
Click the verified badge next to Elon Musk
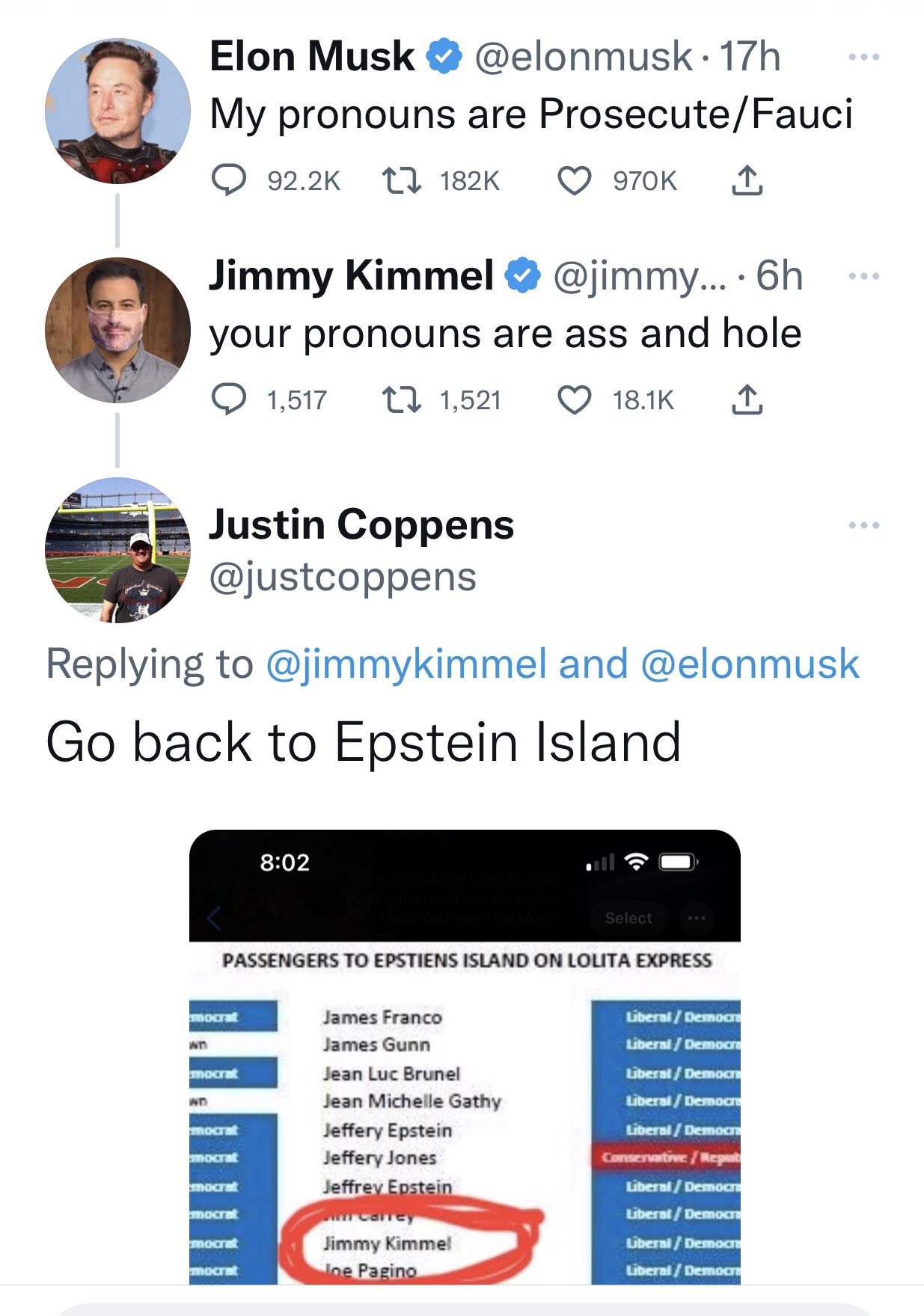pyautogui.click(x=444, y=57)
